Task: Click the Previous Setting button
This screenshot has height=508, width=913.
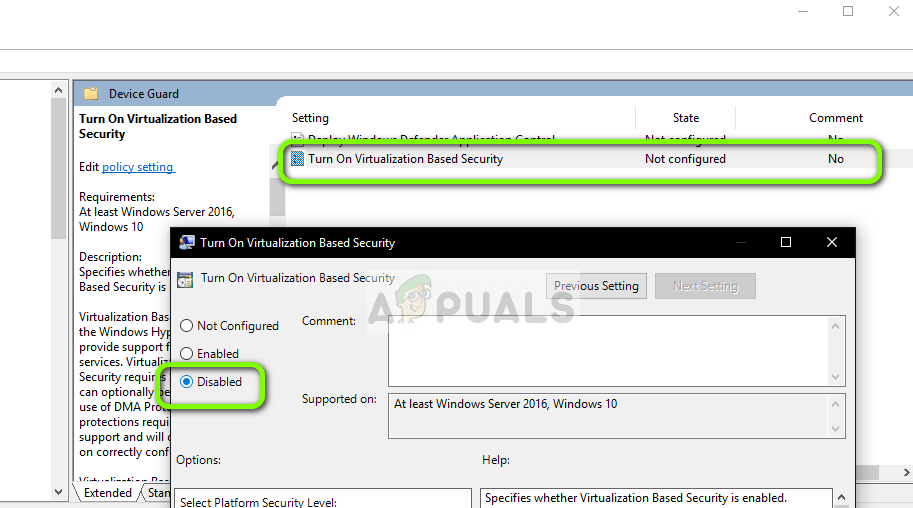Action: 596,286
